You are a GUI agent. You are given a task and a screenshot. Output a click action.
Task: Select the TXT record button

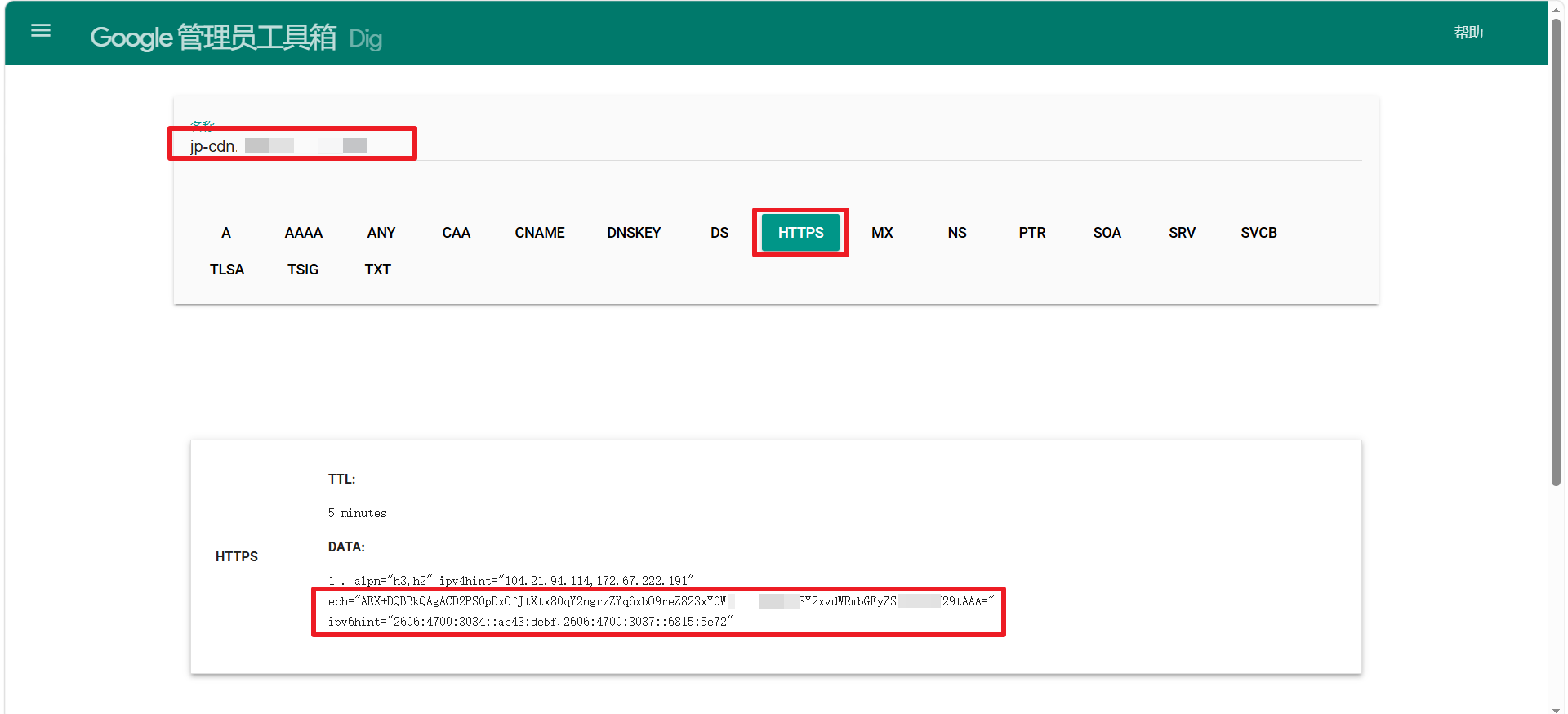coord(377,270)
